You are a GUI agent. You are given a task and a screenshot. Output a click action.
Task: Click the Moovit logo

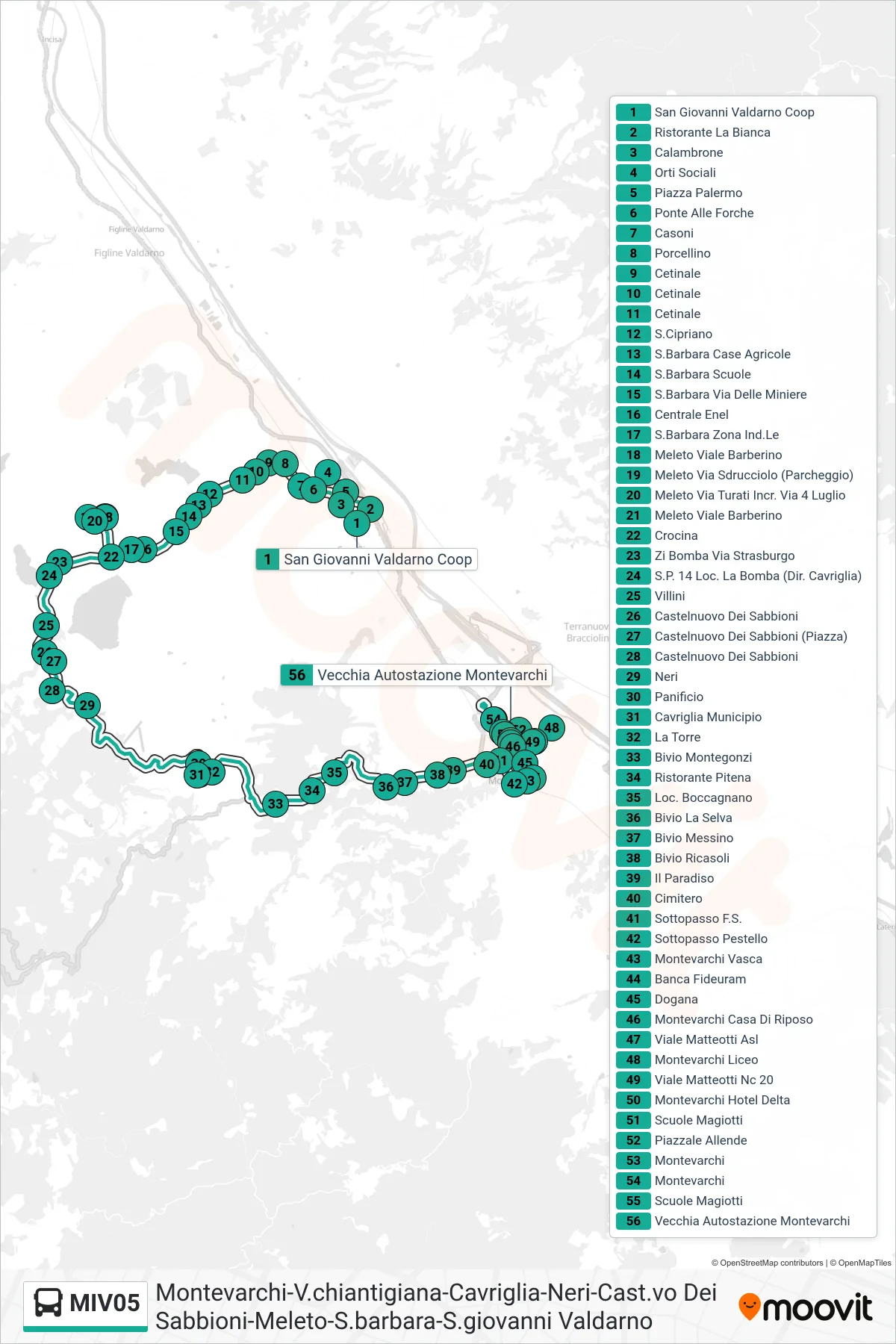click(x=806, y=1307)
